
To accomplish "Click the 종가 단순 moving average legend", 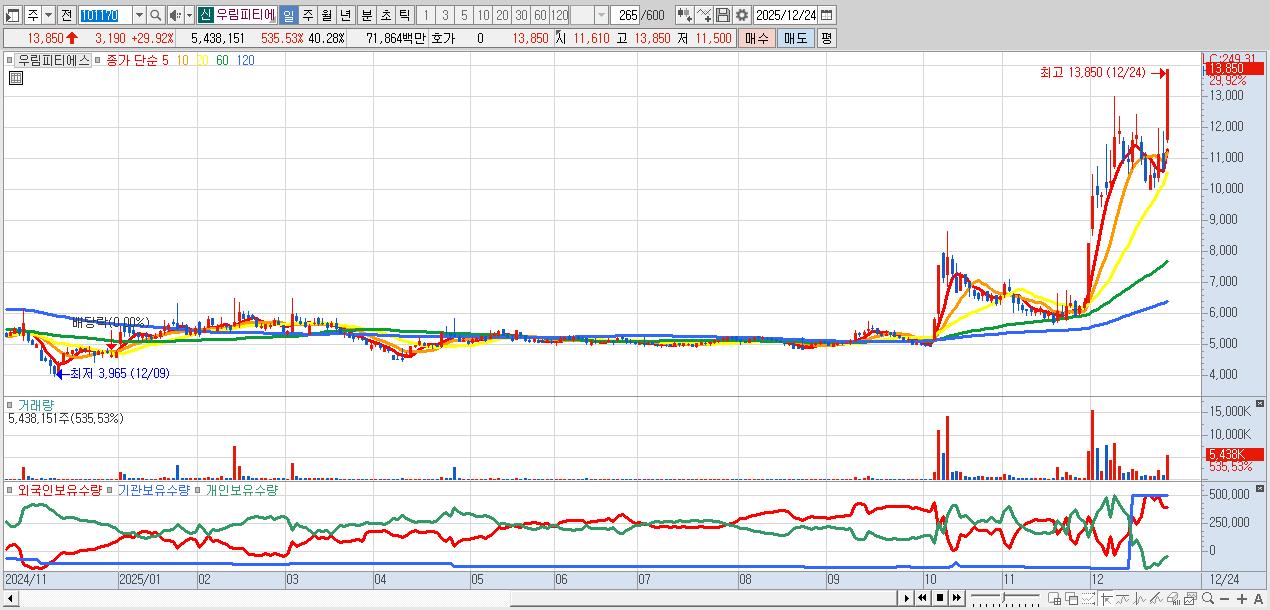I will [133, 60].
